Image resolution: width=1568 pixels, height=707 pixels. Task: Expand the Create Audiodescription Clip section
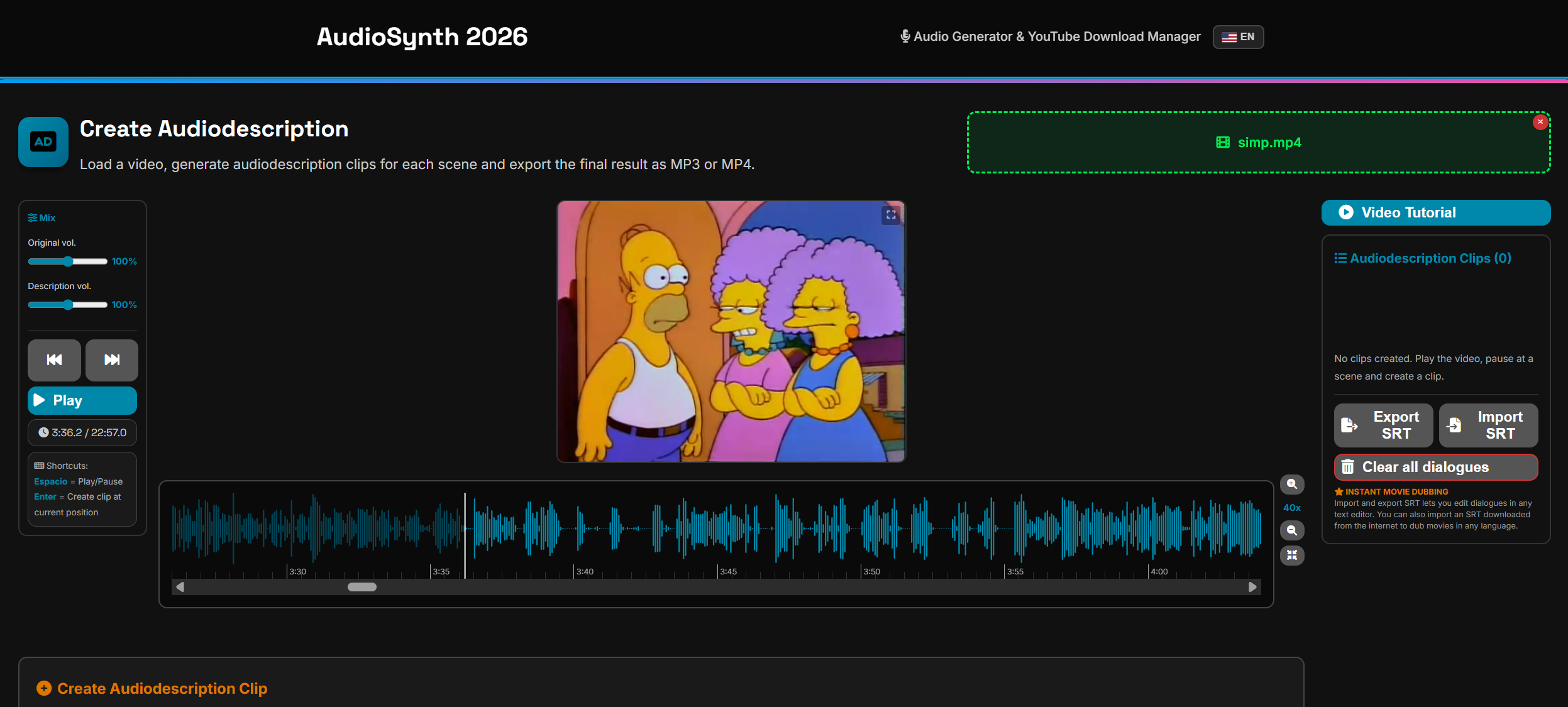152,688
